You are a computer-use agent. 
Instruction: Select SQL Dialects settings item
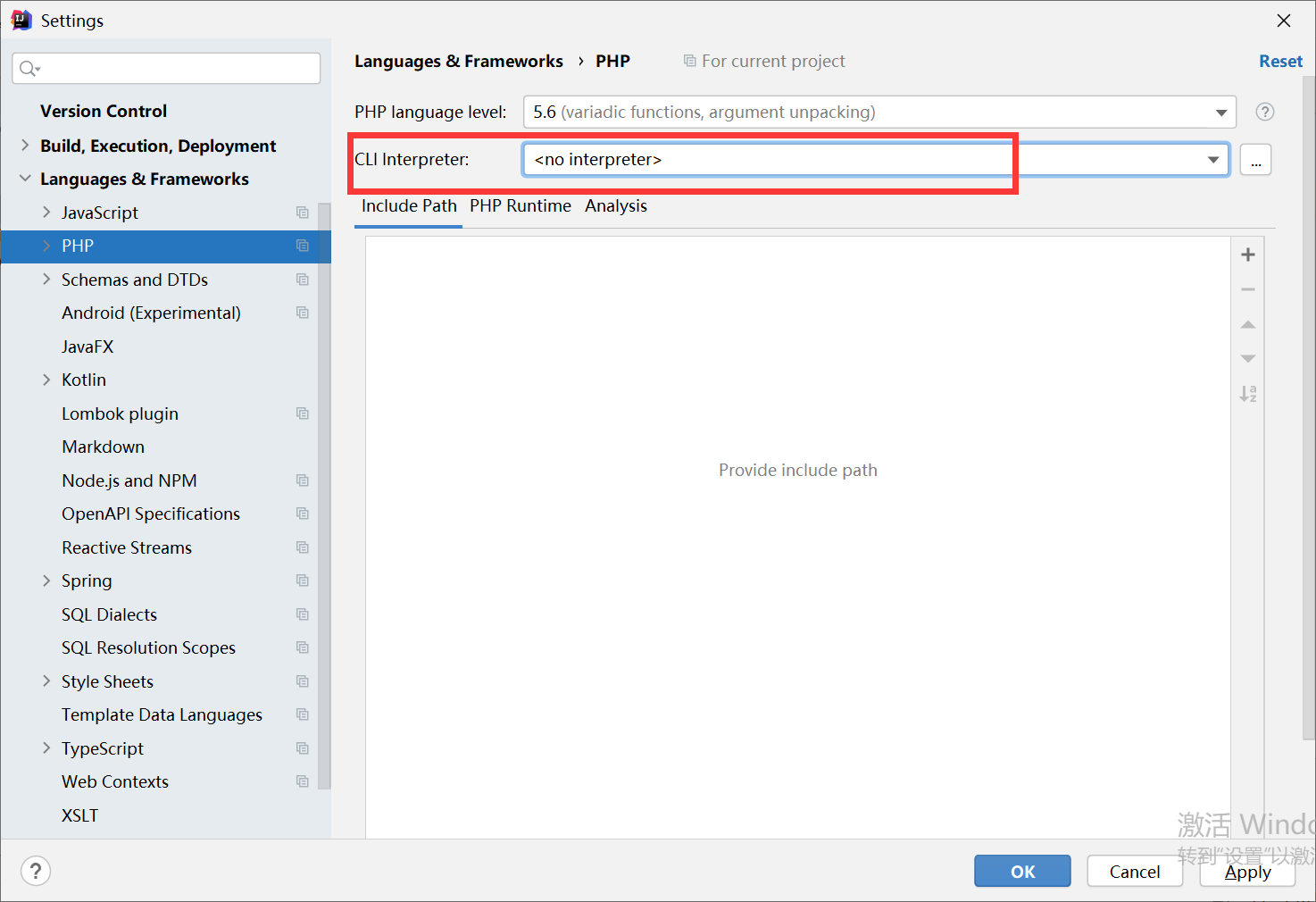coord(109,614)
